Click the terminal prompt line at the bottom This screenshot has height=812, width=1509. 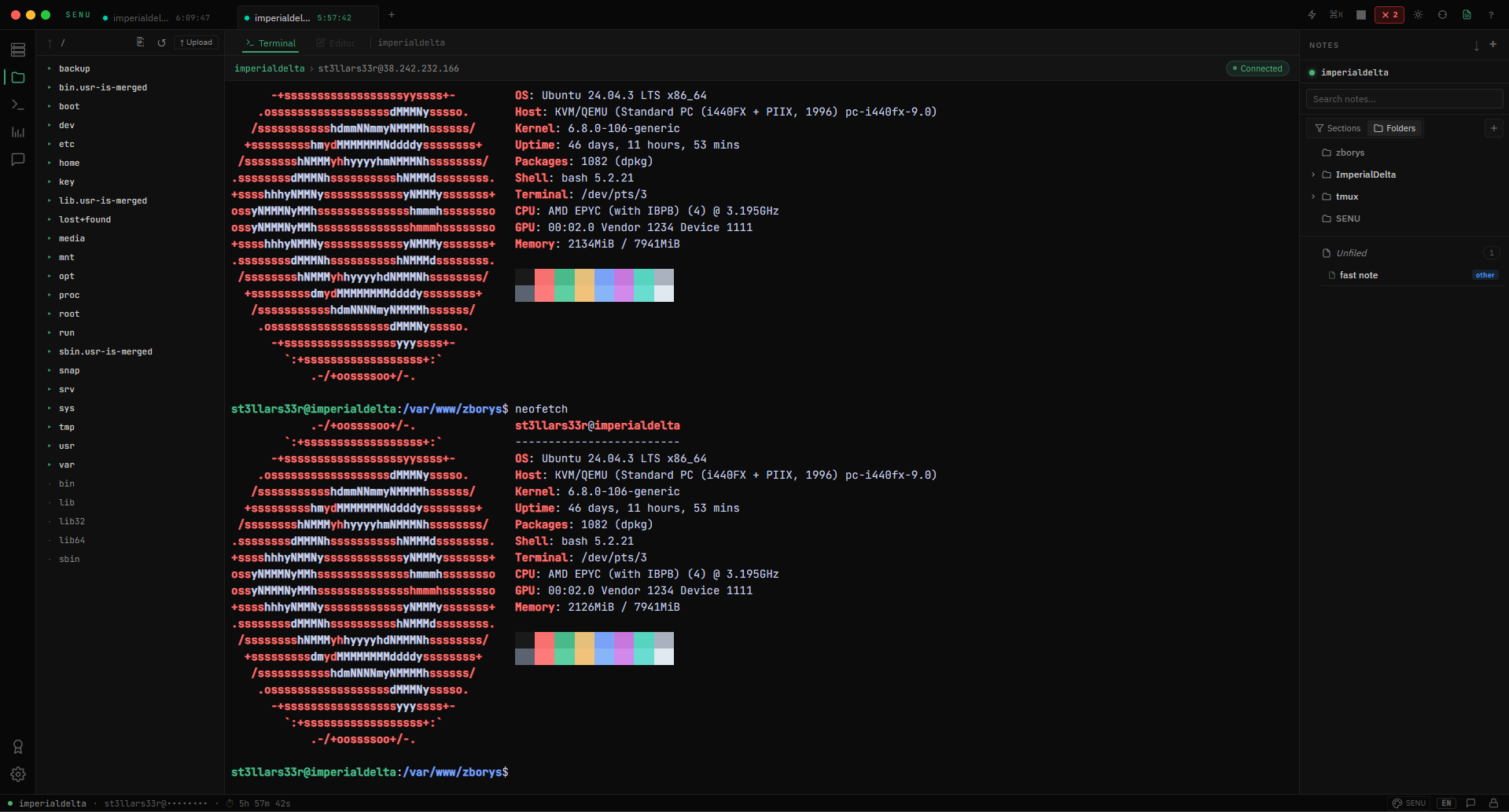[370, 772]
